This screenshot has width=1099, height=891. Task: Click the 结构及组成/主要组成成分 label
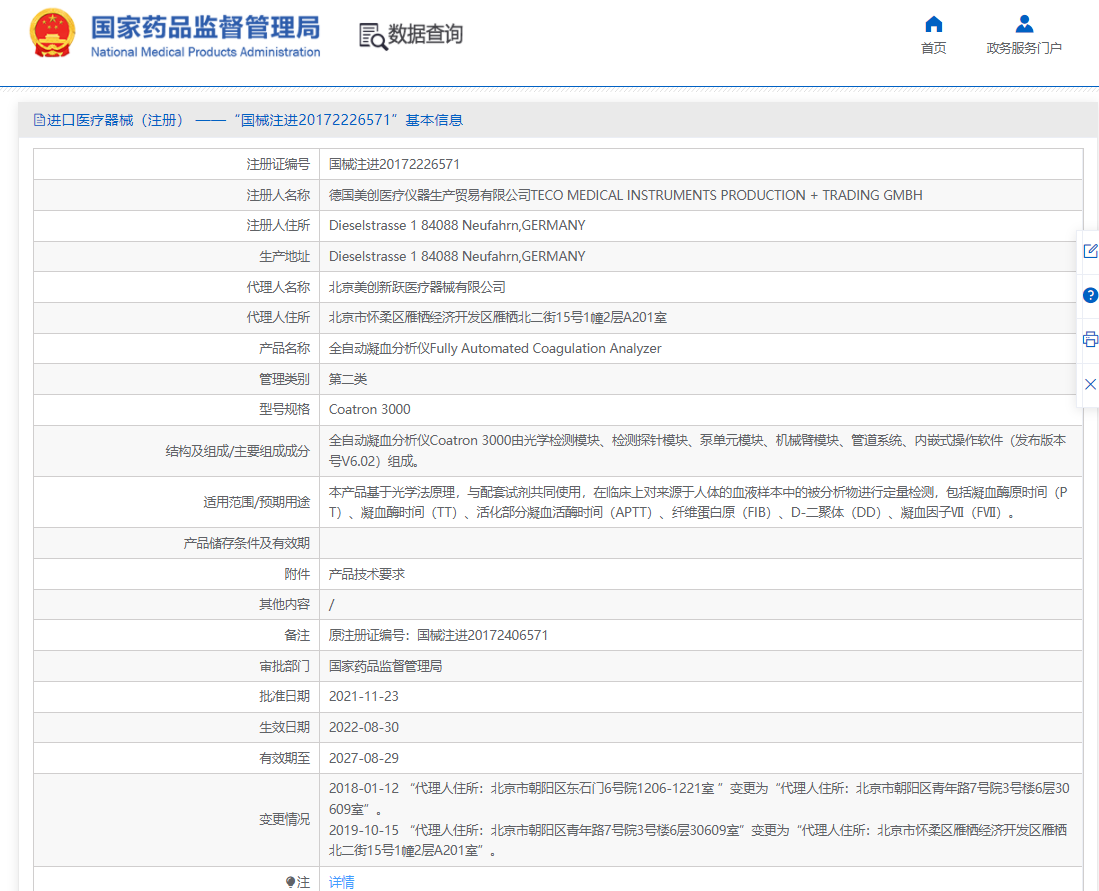(x=238, y=451)
